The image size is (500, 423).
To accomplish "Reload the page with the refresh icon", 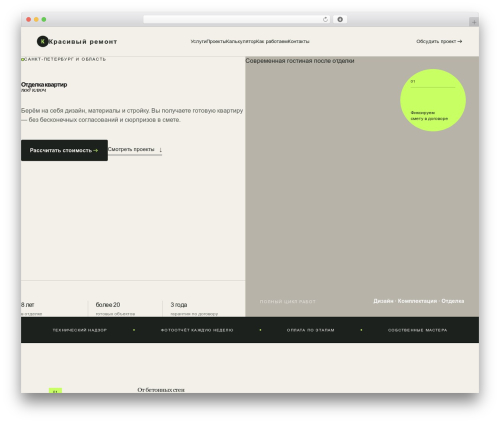I will [325, 19].
